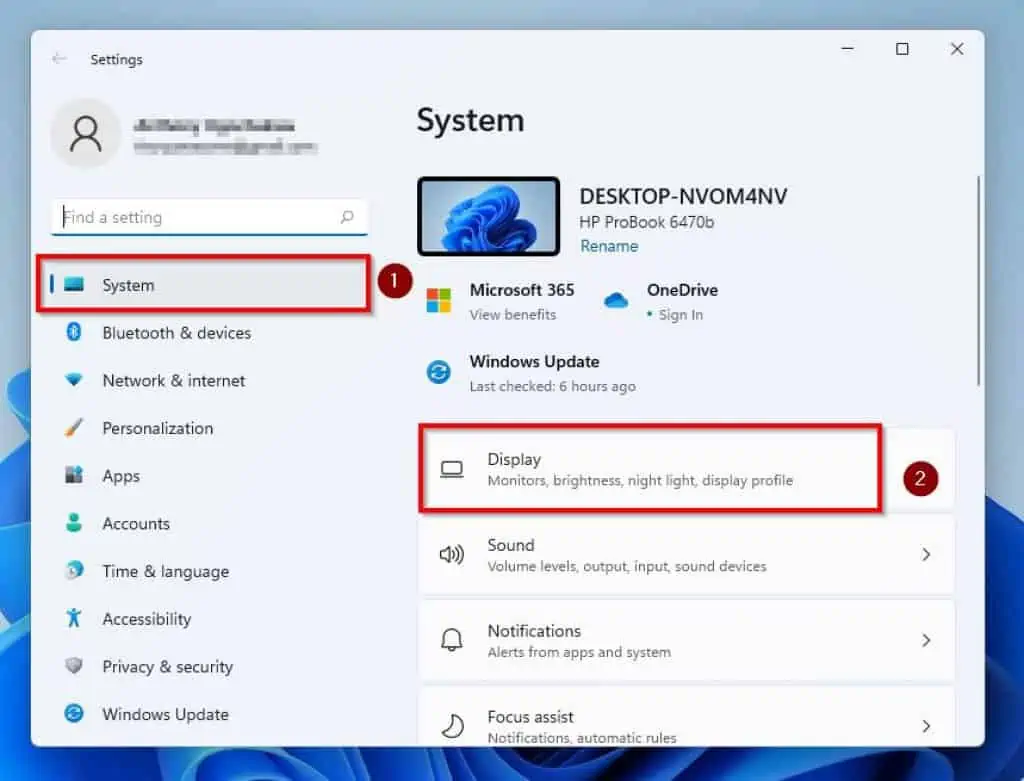This screenshot has width=1024, height=781.
Task: Expand Notifications via its chevron arrow
Action: [x=926, y=640]
